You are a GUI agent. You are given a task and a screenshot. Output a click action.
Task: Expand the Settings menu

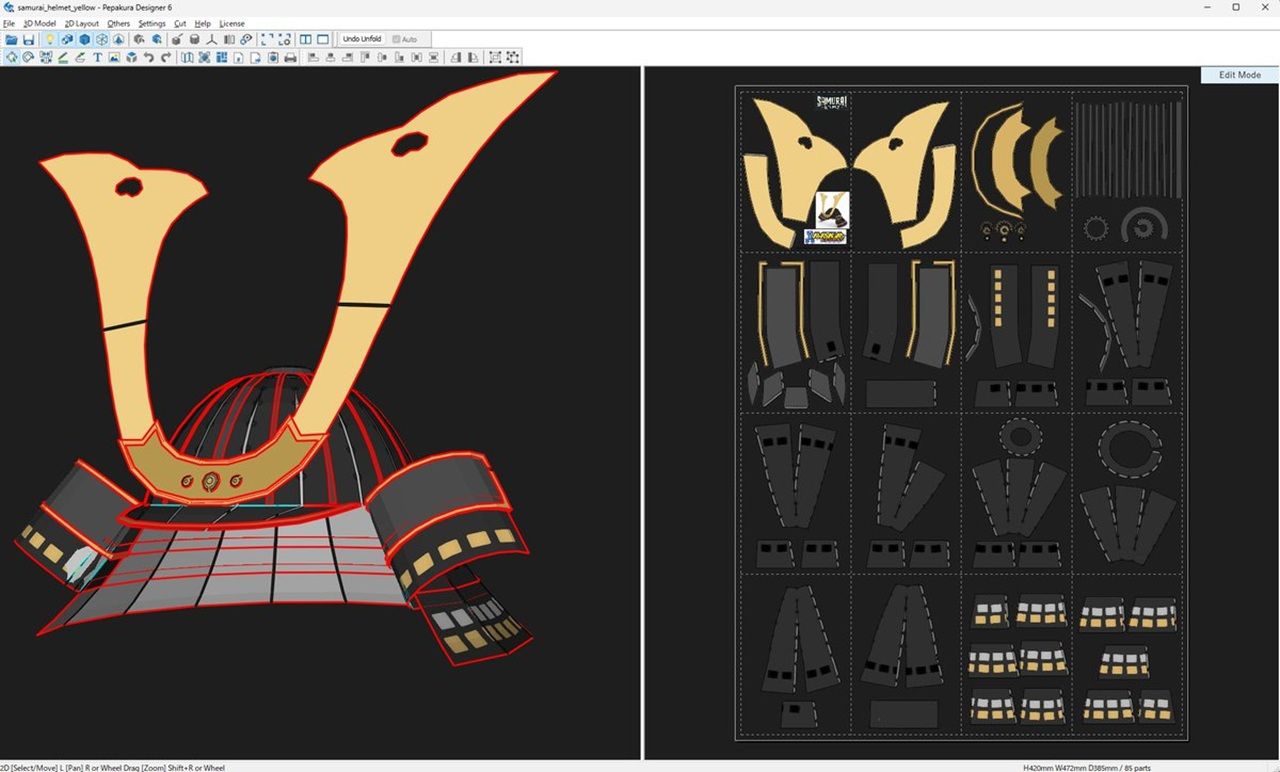point(152,23)
